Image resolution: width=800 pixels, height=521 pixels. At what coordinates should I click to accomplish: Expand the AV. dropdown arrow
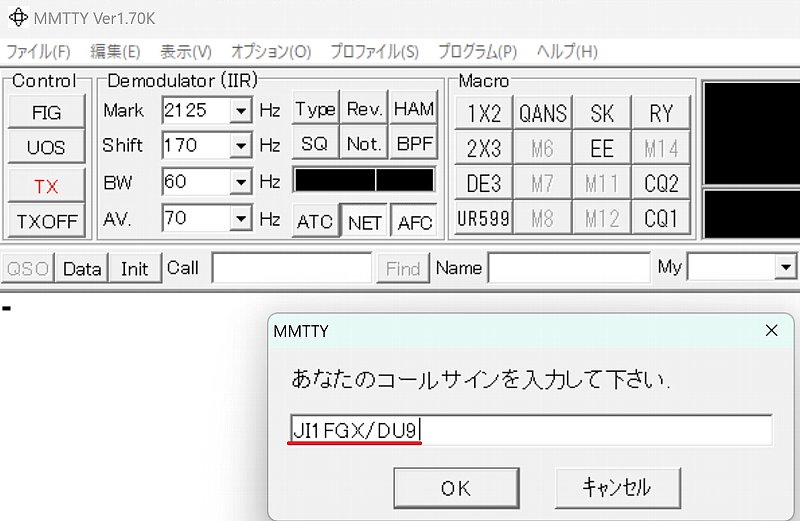coord(240,219)
